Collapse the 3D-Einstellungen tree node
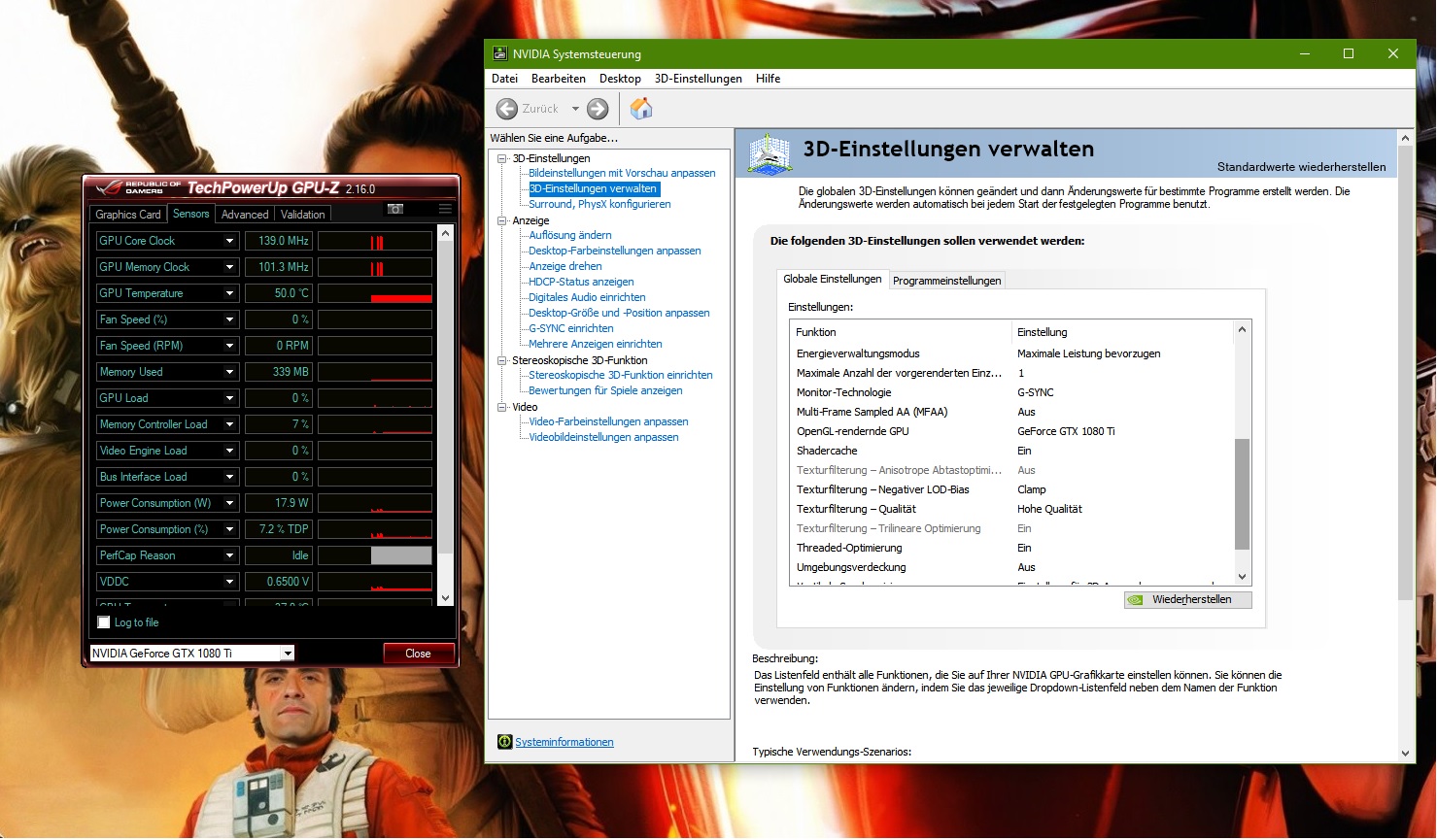1437x840 pixels. (x=502, y=158)
